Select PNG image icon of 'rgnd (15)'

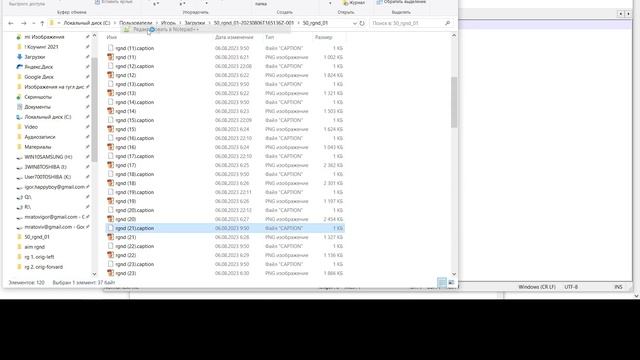click(x=110, y=129)
